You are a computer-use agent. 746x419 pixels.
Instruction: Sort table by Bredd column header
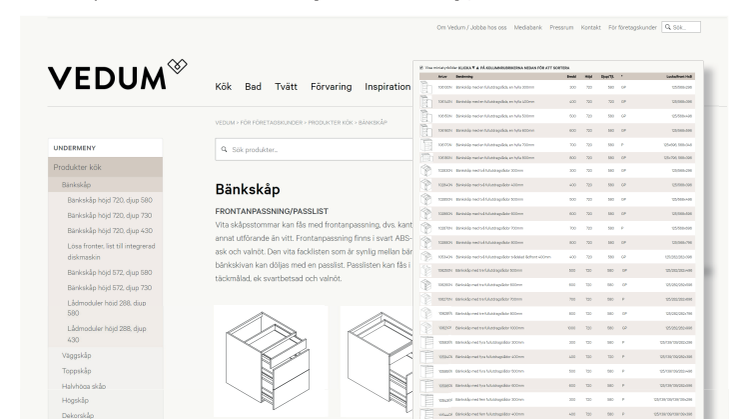click(571, 76)
